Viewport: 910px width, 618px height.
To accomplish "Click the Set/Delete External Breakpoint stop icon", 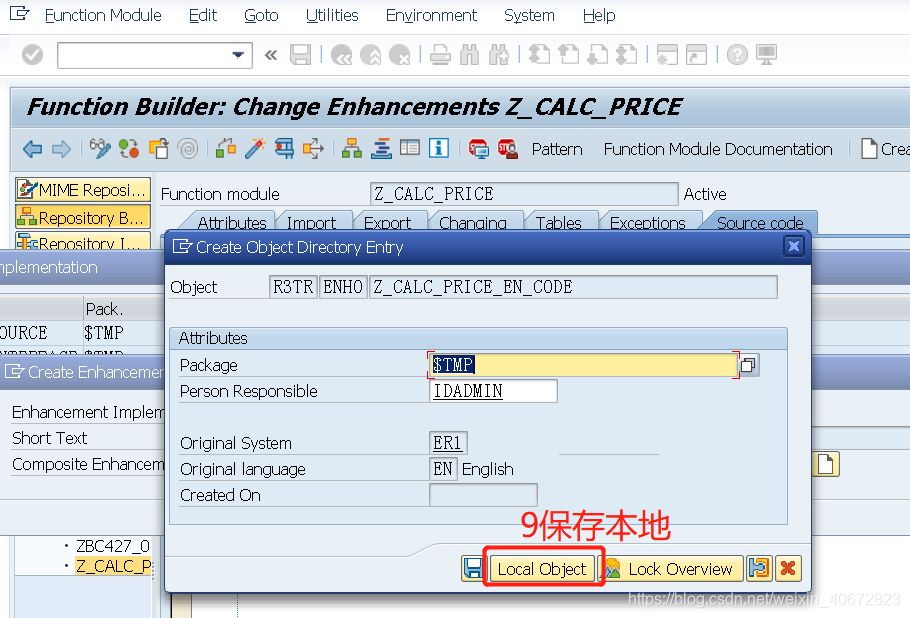I will [508, 149].
